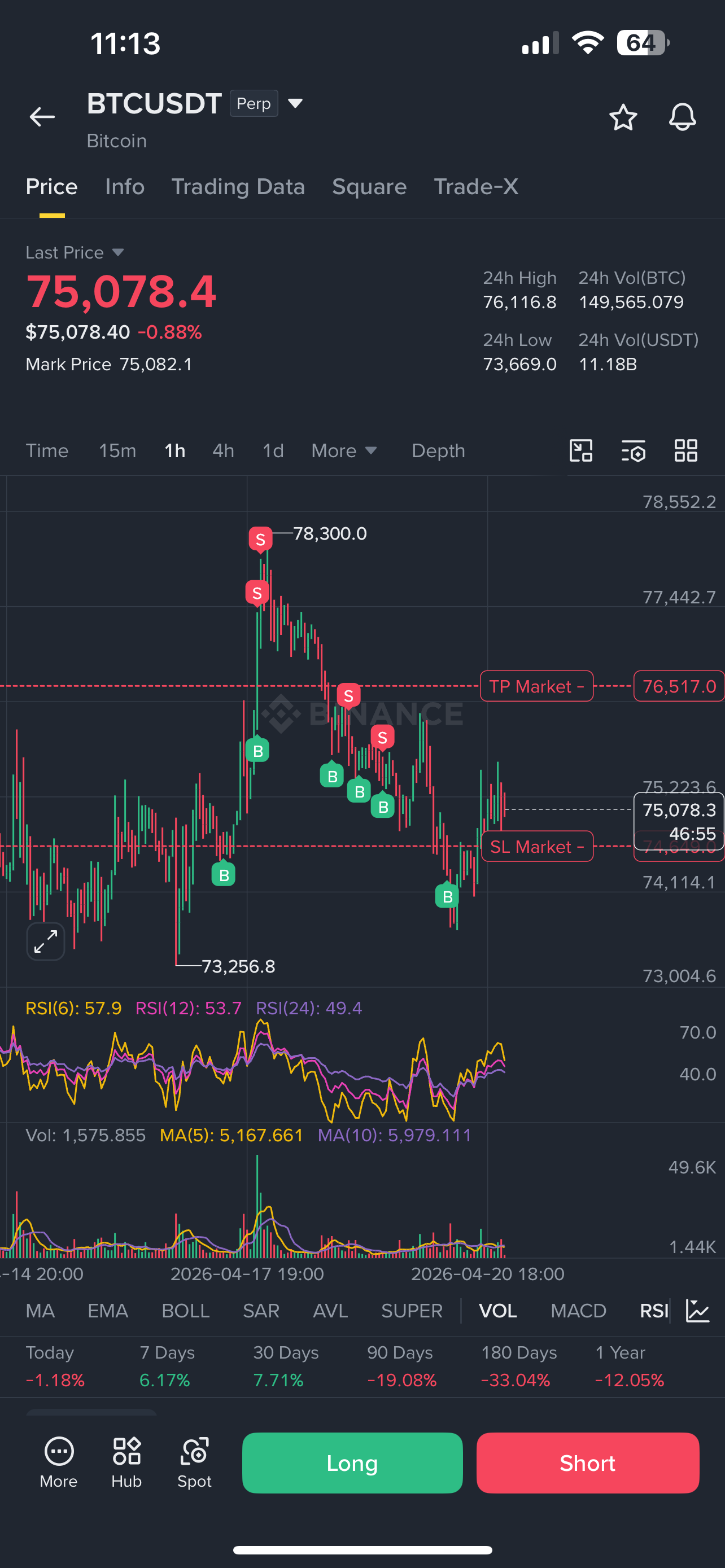Expand the More timeframes dropdown
The height and width of the screenshot is (1568, 725).
point(344,451)
